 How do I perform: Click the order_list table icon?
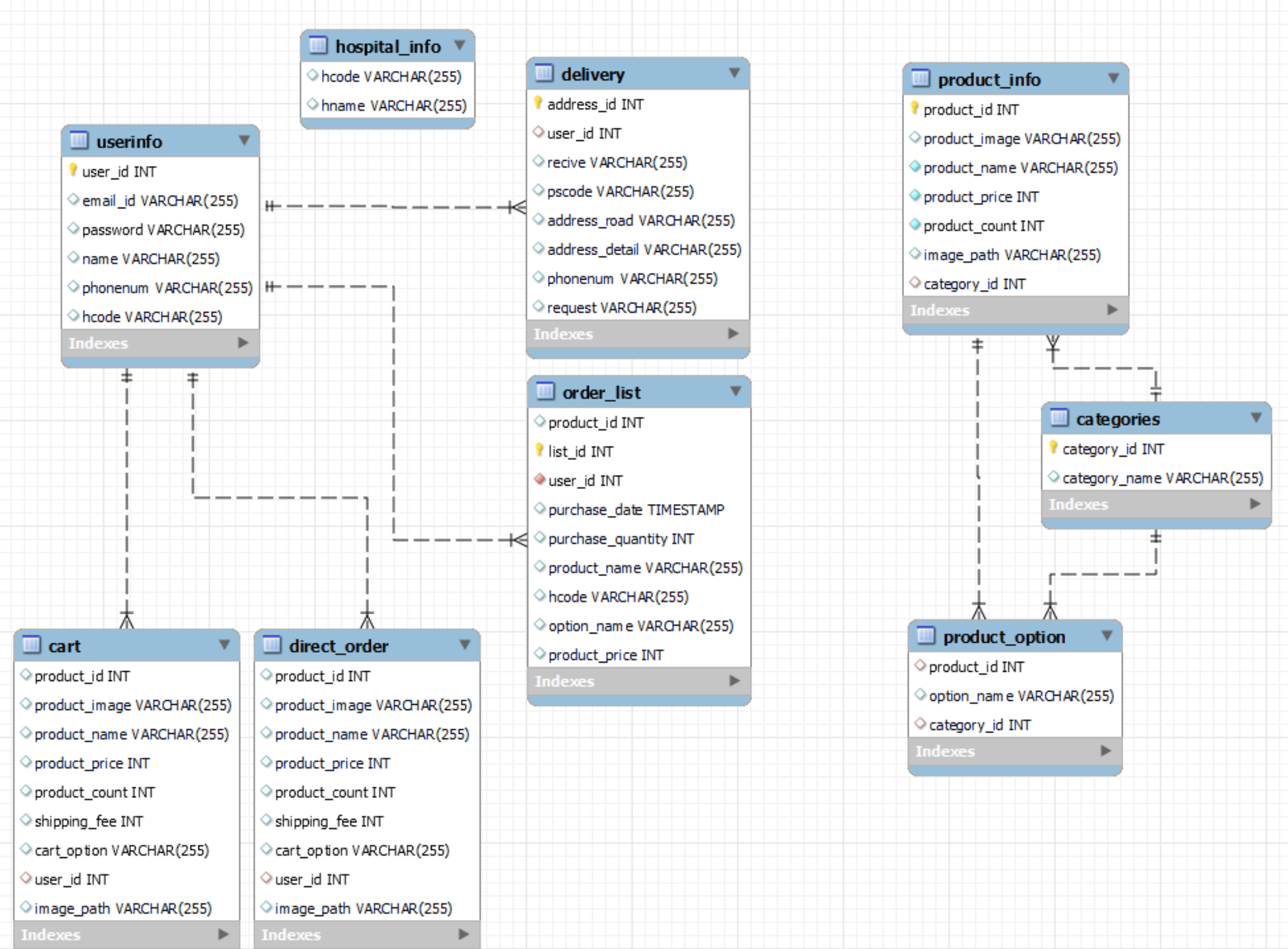click(545, 392)
